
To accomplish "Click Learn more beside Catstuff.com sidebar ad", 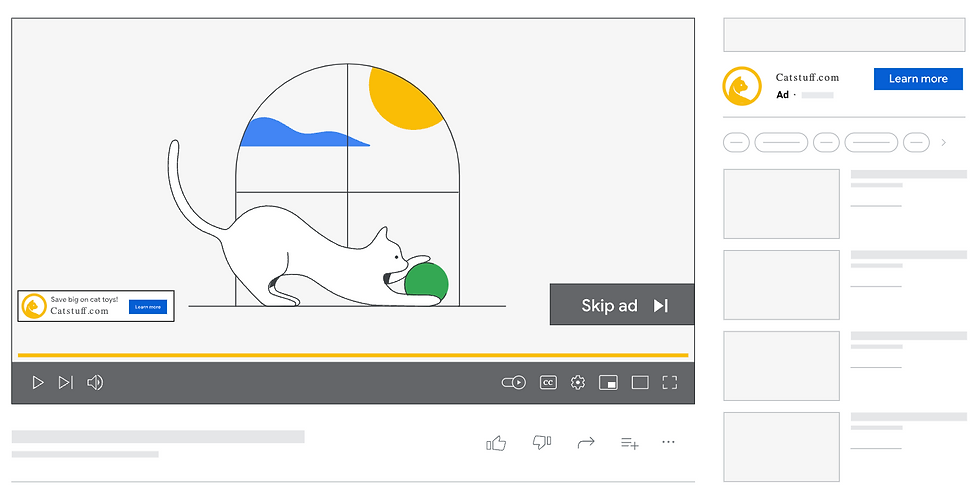I will pos(918,79).
